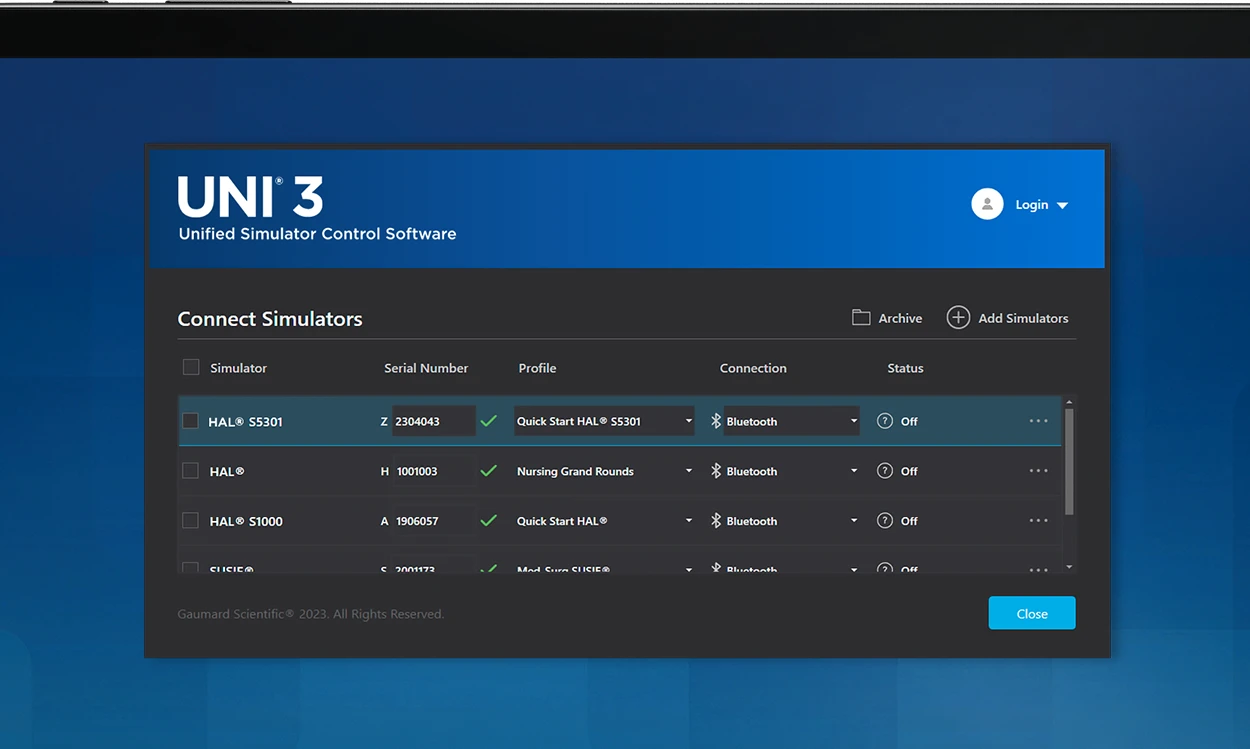Expand the Login dropdown arrow
The image size is (1250, 749).
point(1062,206)
